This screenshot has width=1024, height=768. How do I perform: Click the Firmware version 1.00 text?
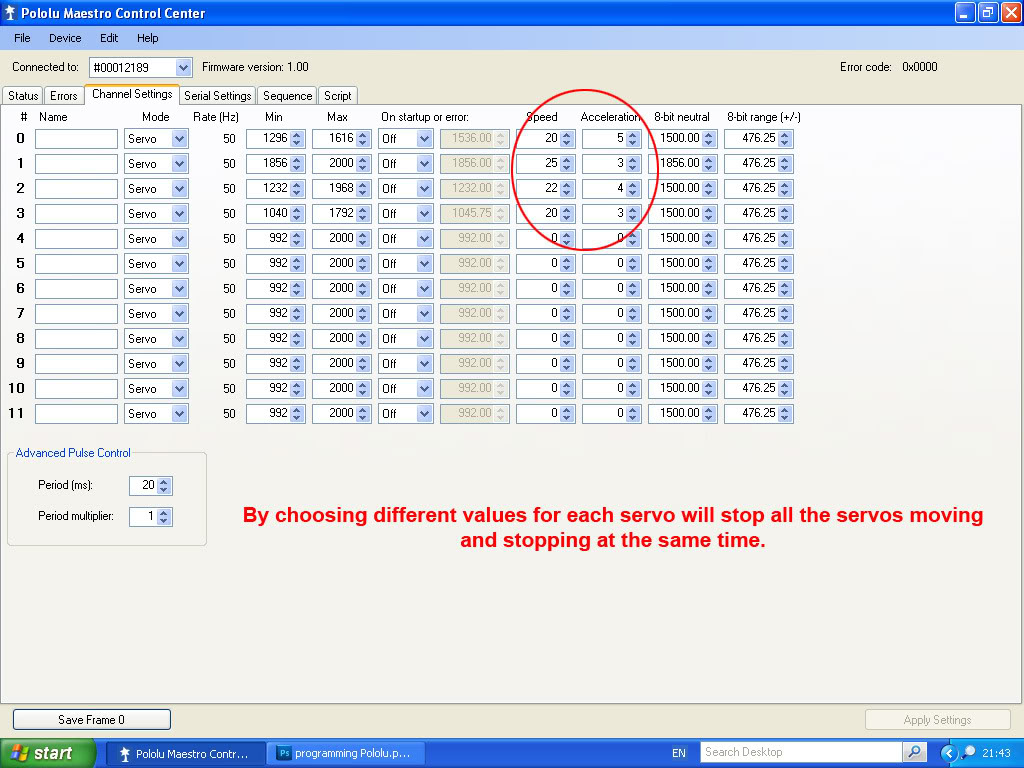tap(255, 67)
